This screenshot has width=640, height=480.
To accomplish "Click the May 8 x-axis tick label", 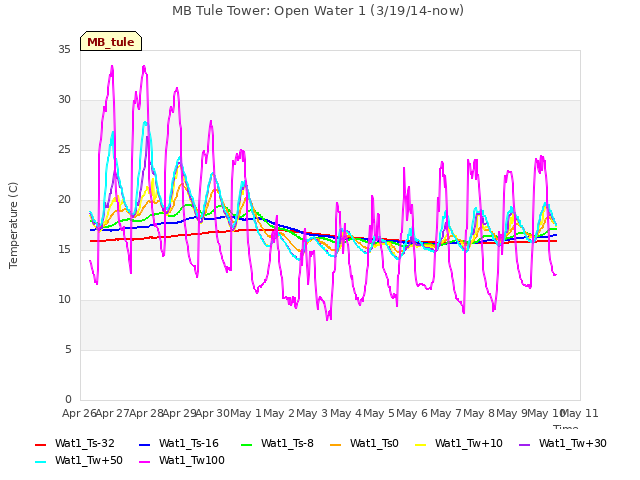I will (x=479, y=413).
